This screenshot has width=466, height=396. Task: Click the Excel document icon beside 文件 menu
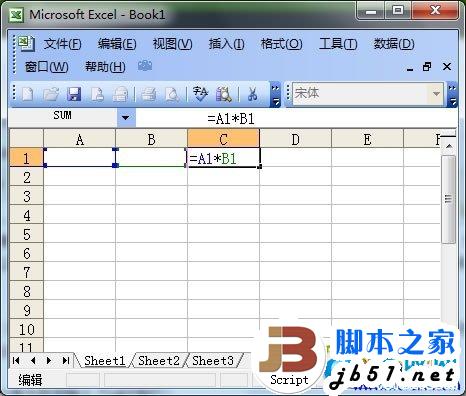26,43
